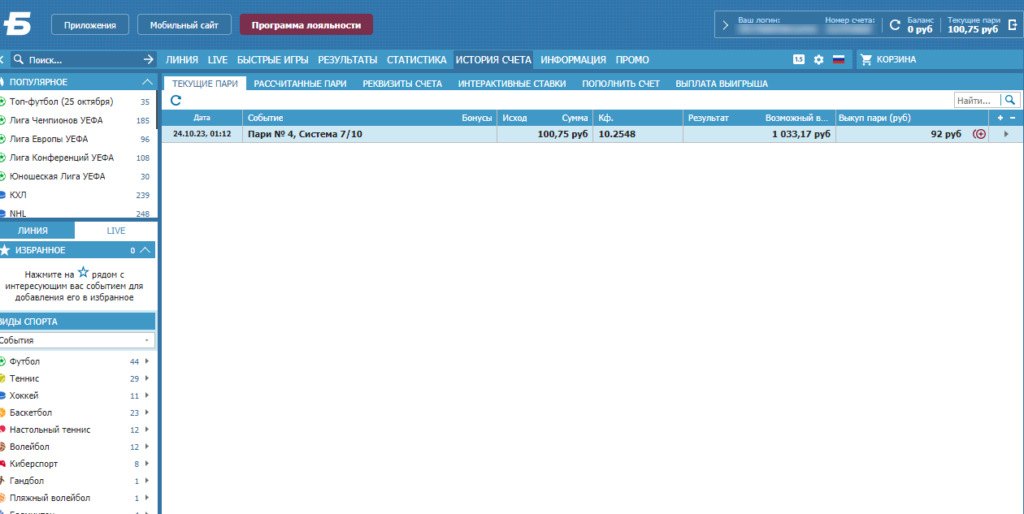The height and width of the screenshot is (514, 1024).
Task: Switch to Реквизиты счета tab
Action: tap(402, 84)
